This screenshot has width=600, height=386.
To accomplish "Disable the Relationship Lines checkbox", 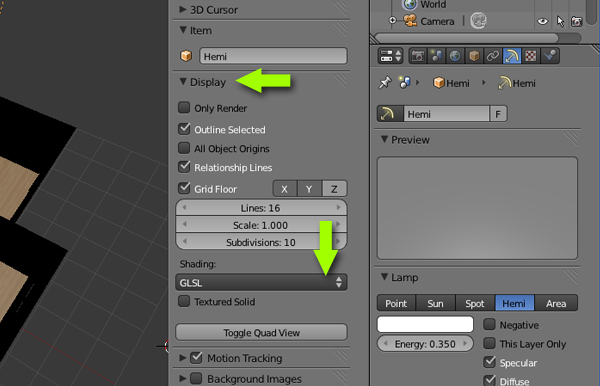I will [x=184, y=167].
